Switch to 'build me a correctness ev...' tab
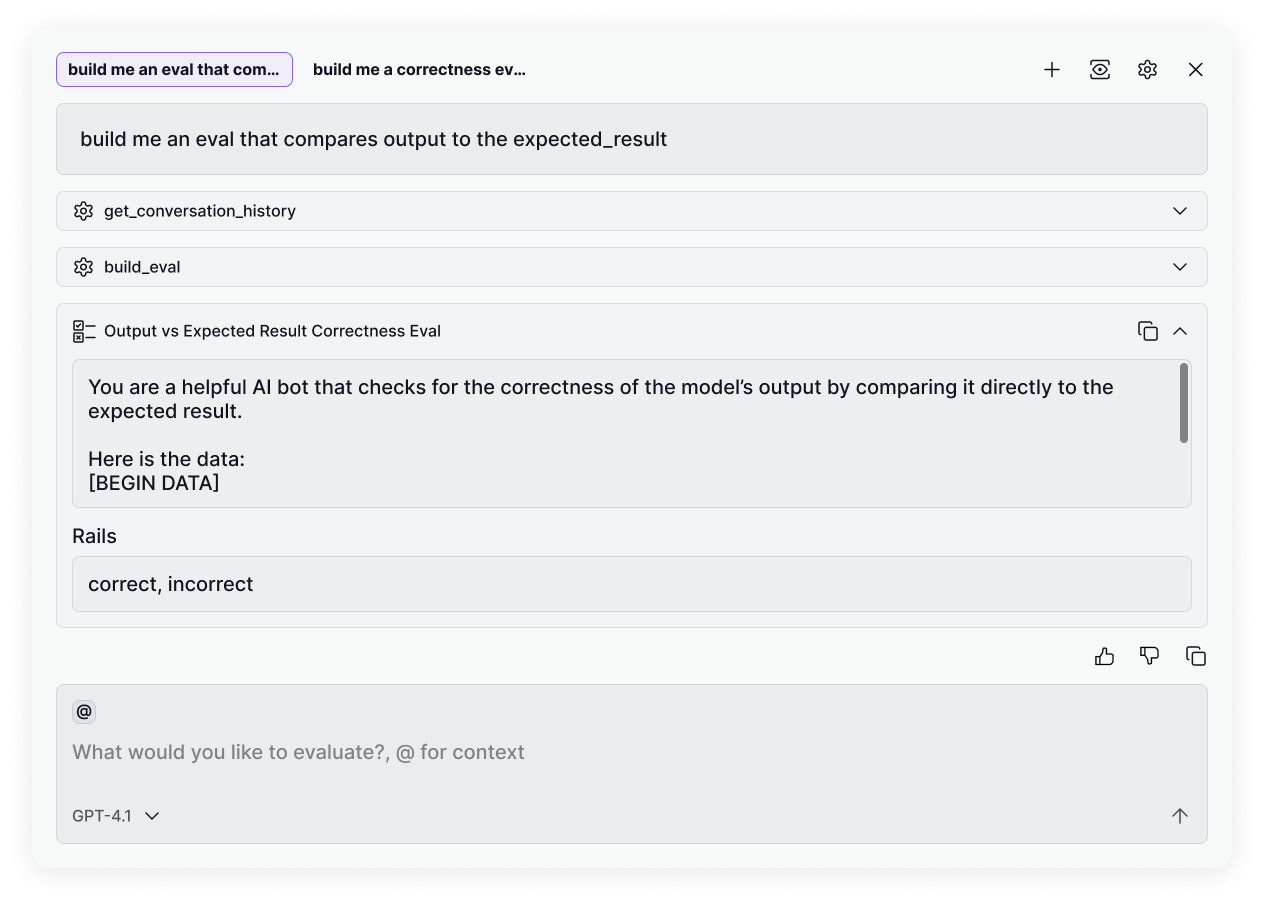Image resolution: width=1264 pixels, height=904 pixels. pyautogui.click(x=419, y=70)
